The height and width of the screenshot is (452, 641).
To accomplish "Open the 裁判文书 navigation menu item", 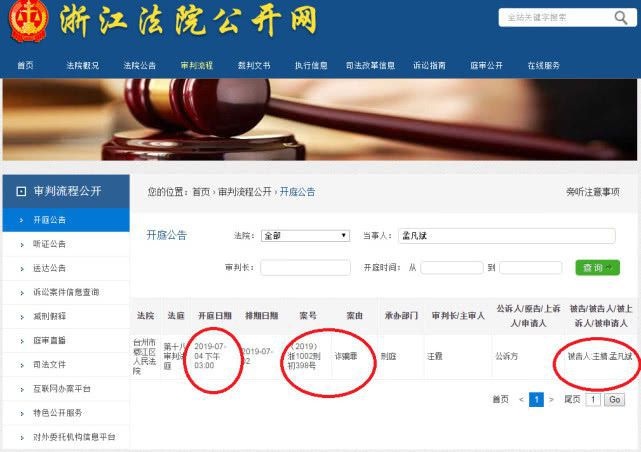I will (253, 65).
